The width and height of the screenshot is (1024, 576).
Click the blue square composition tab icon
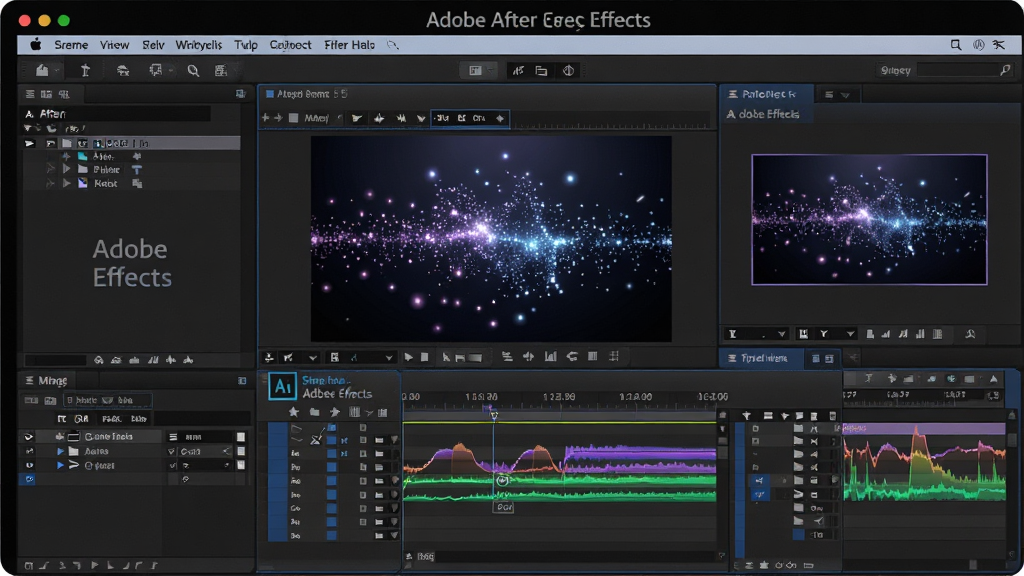(270, 94)
